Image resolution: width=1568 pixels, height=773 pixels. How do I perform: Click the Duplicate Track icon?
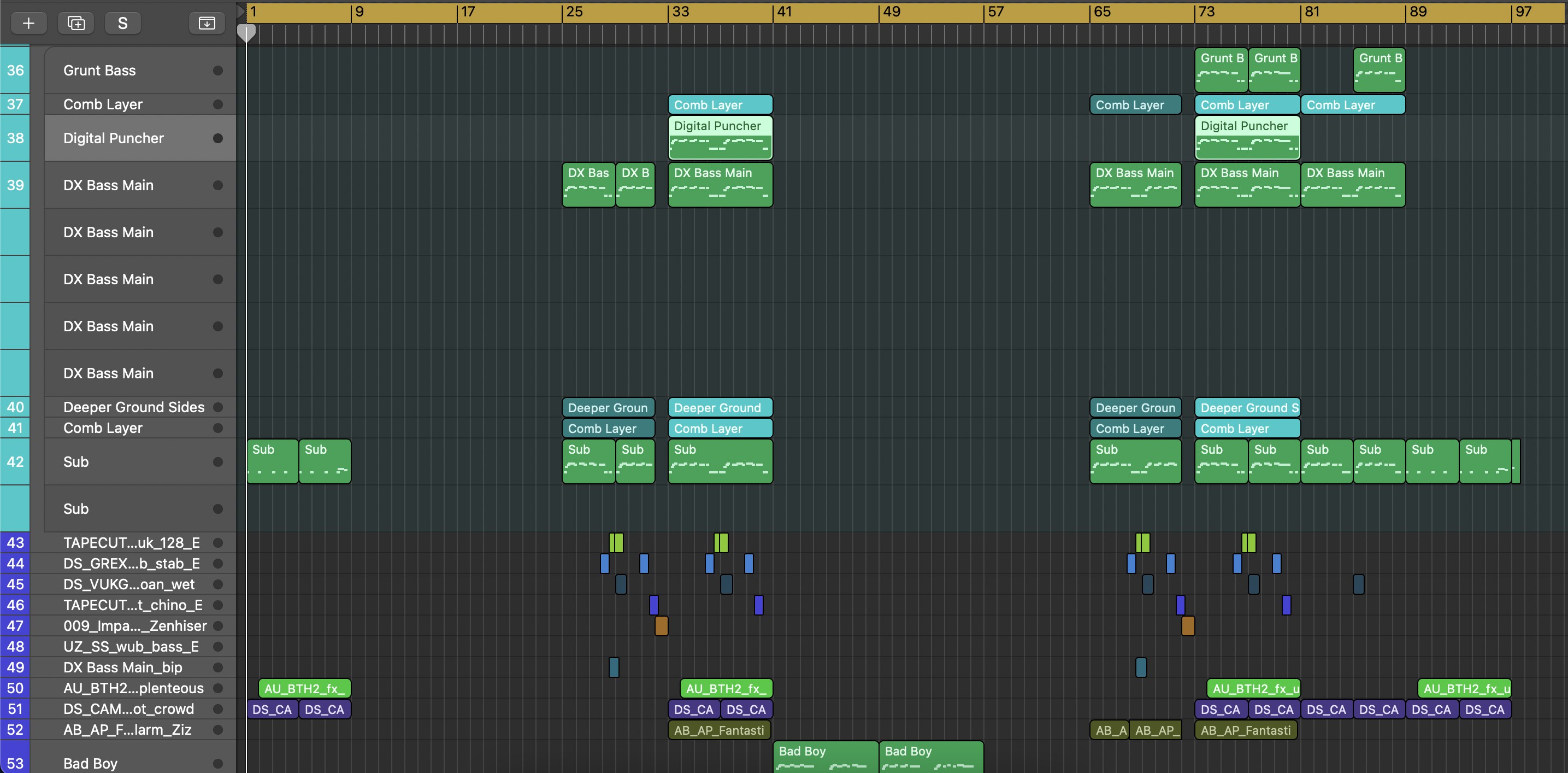(x=75, y=23)
